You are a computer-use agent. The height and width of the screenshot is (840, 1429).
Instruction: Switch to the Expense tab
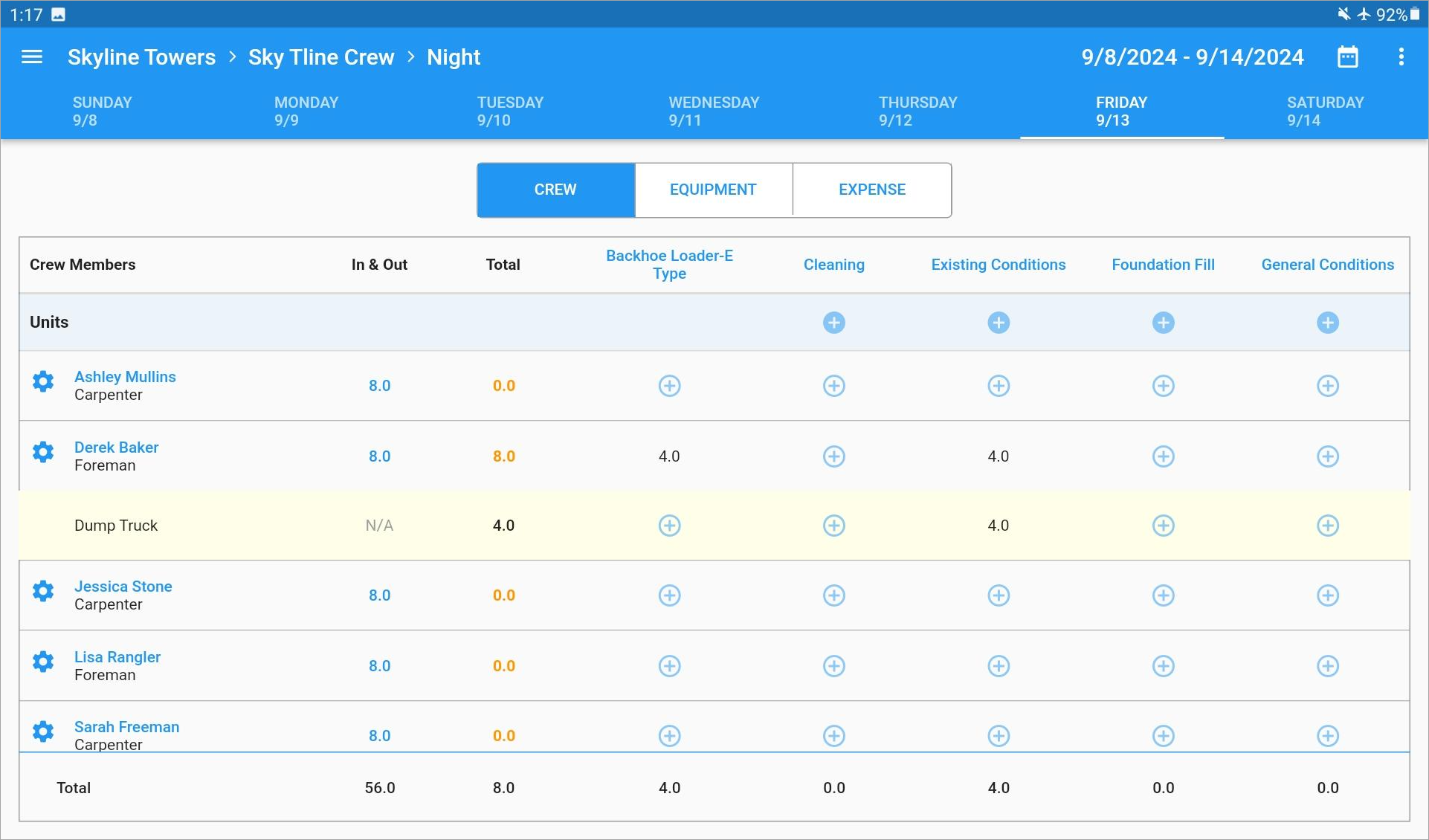871,189
